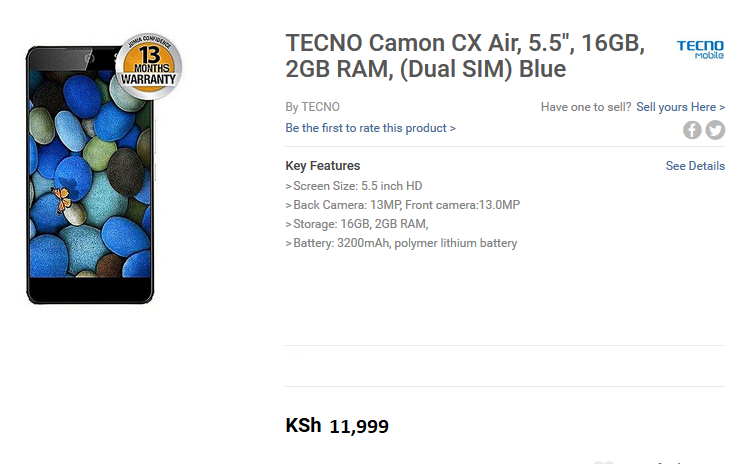
Task: Click the Back Camera 13MP feature line
Action: click(403, 205)
